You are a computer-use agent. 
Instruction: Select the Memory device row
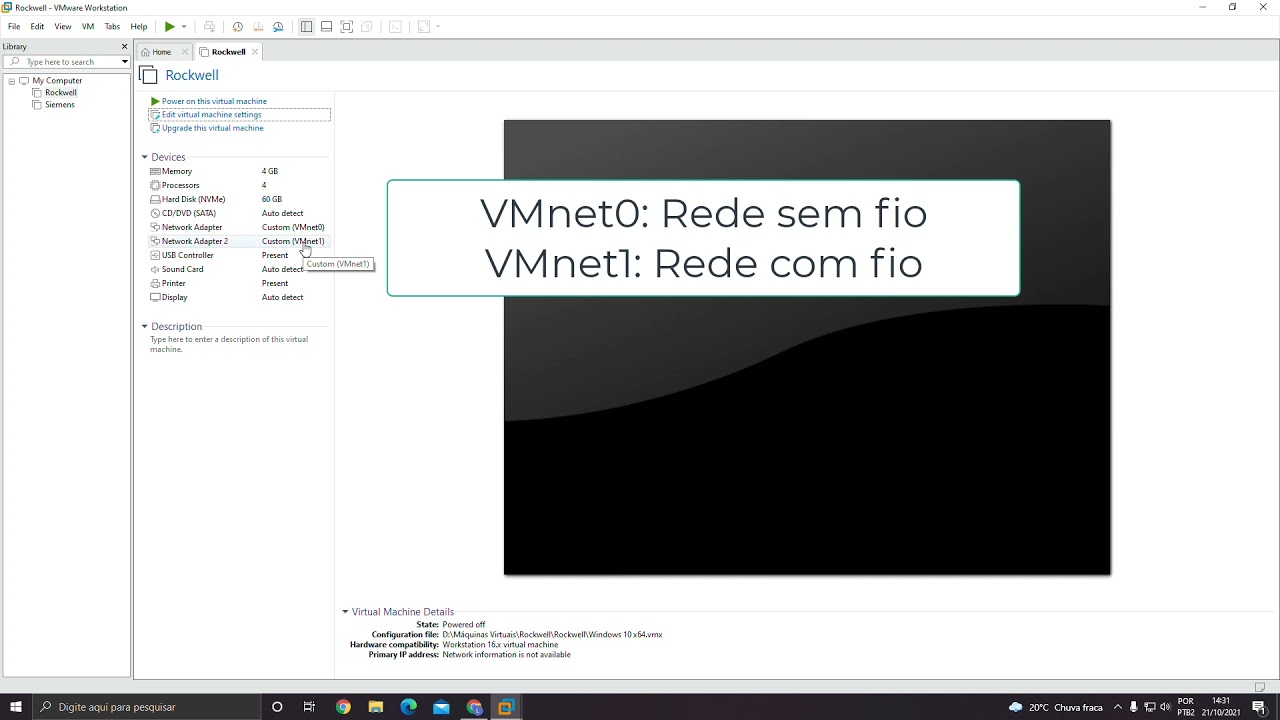tap(238, 171)
